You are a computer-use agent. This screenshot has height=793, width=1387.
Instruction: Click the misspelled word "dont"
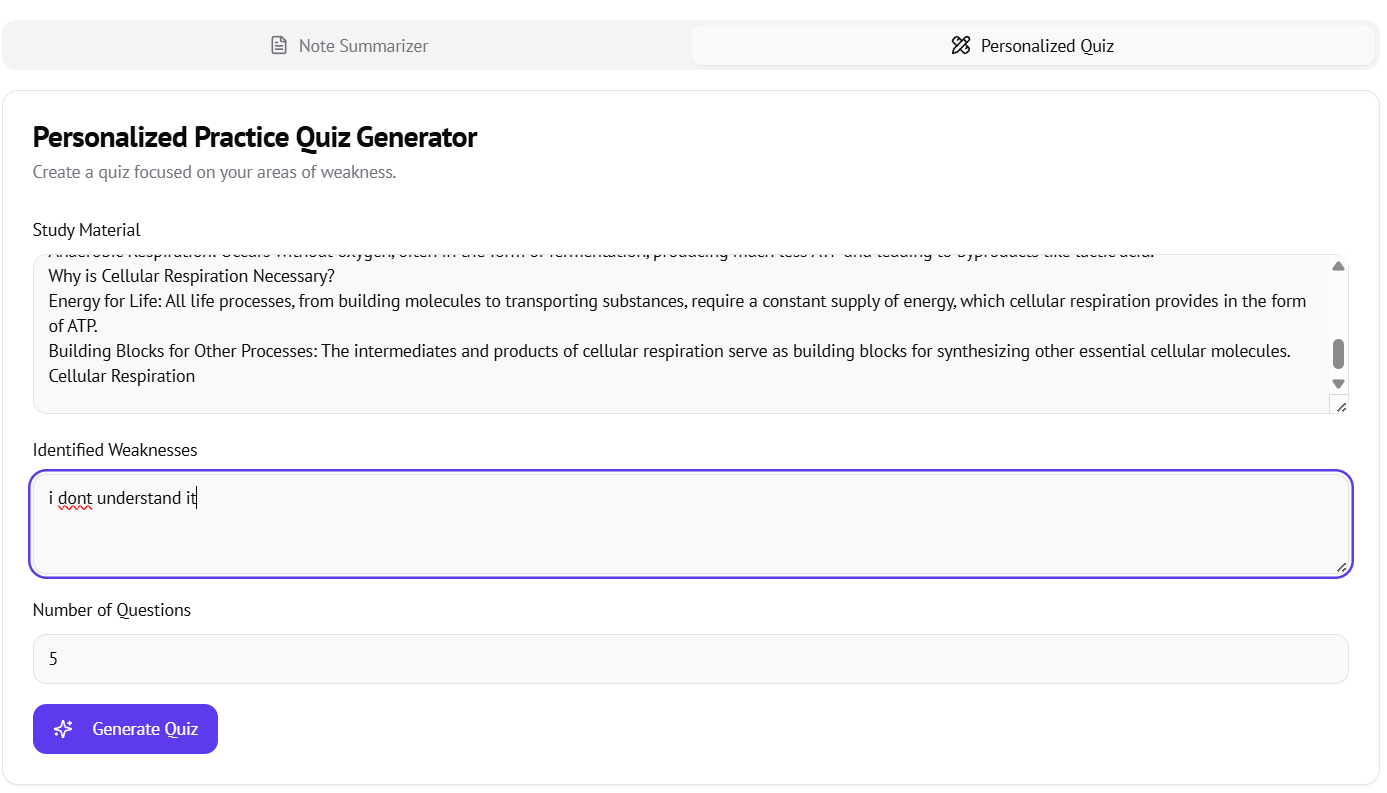tap(75, 498)
